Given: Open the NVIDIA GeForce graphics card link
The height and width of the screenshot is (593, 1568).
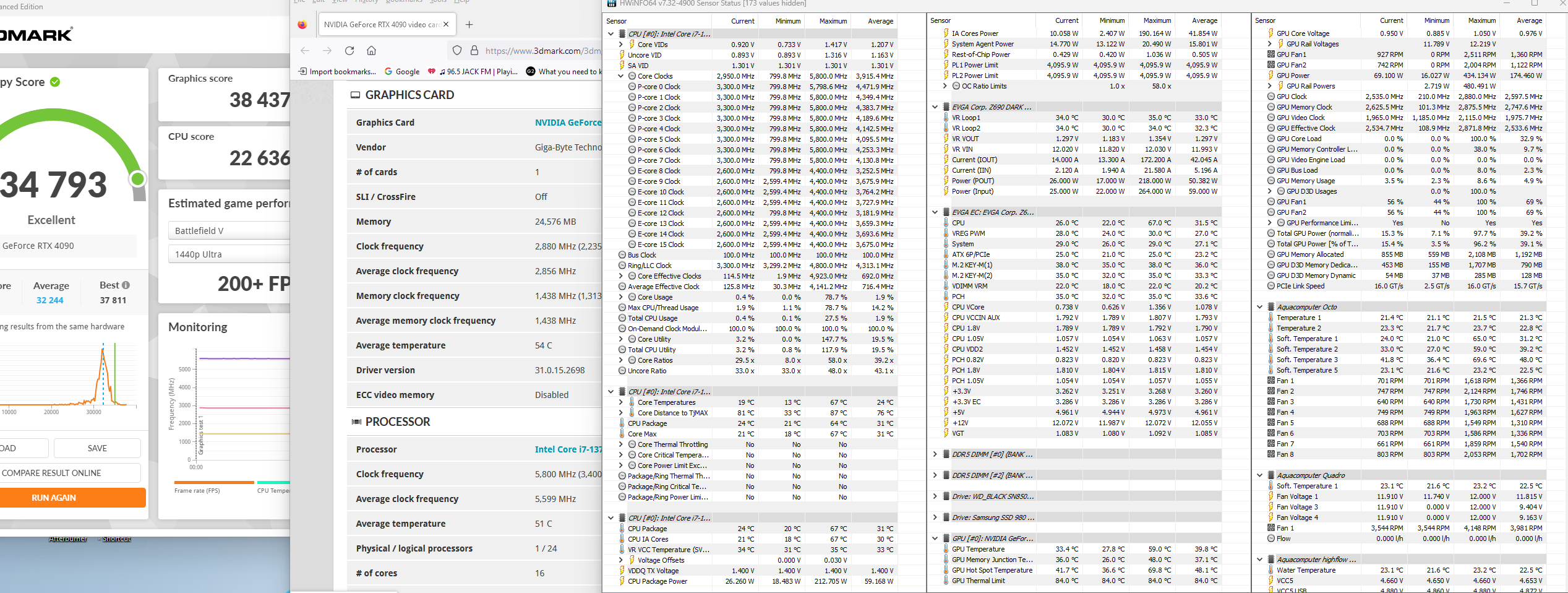Looking at the screenshot, I should click(x=568, y=123).
